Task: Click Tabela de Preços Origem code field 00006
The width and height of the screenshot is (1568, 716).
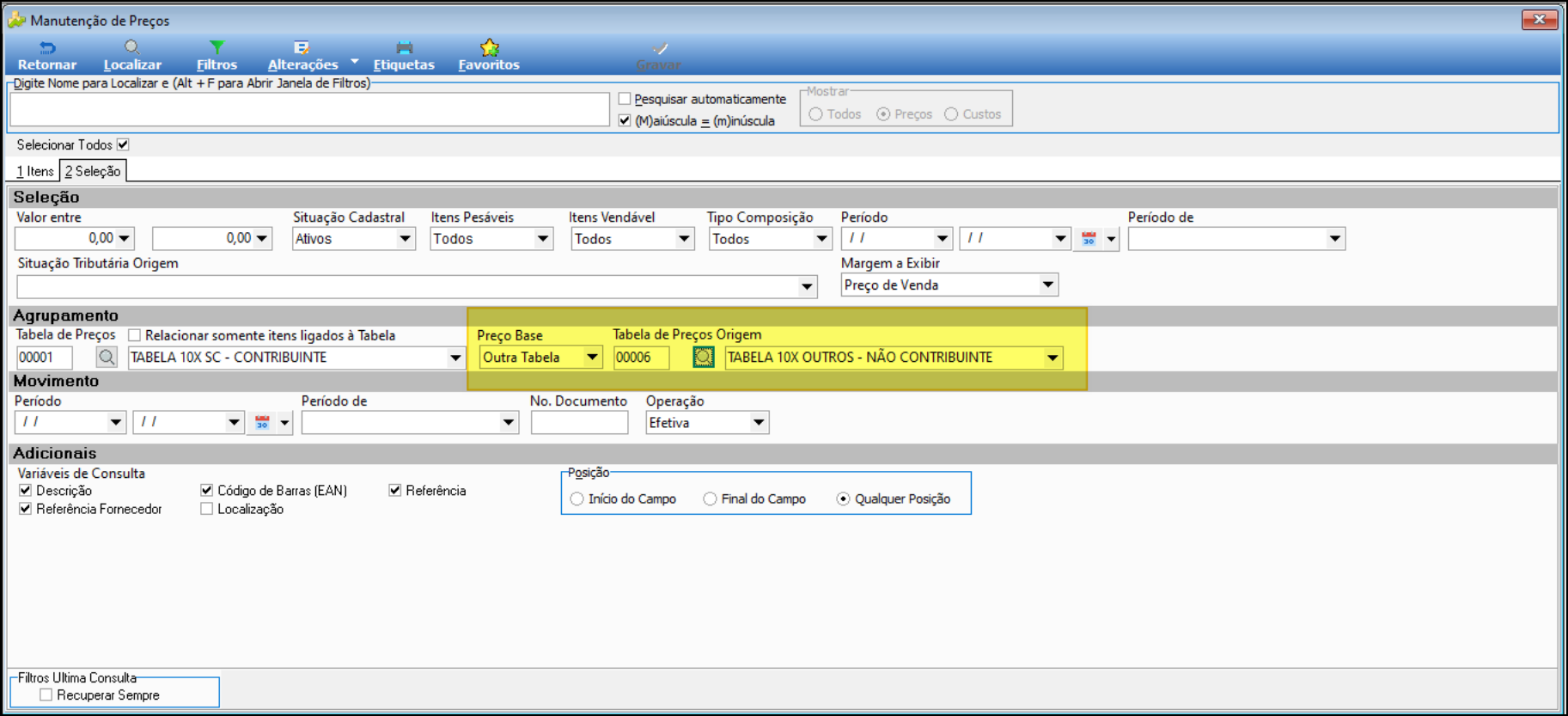Action: [x=641, y=357]
